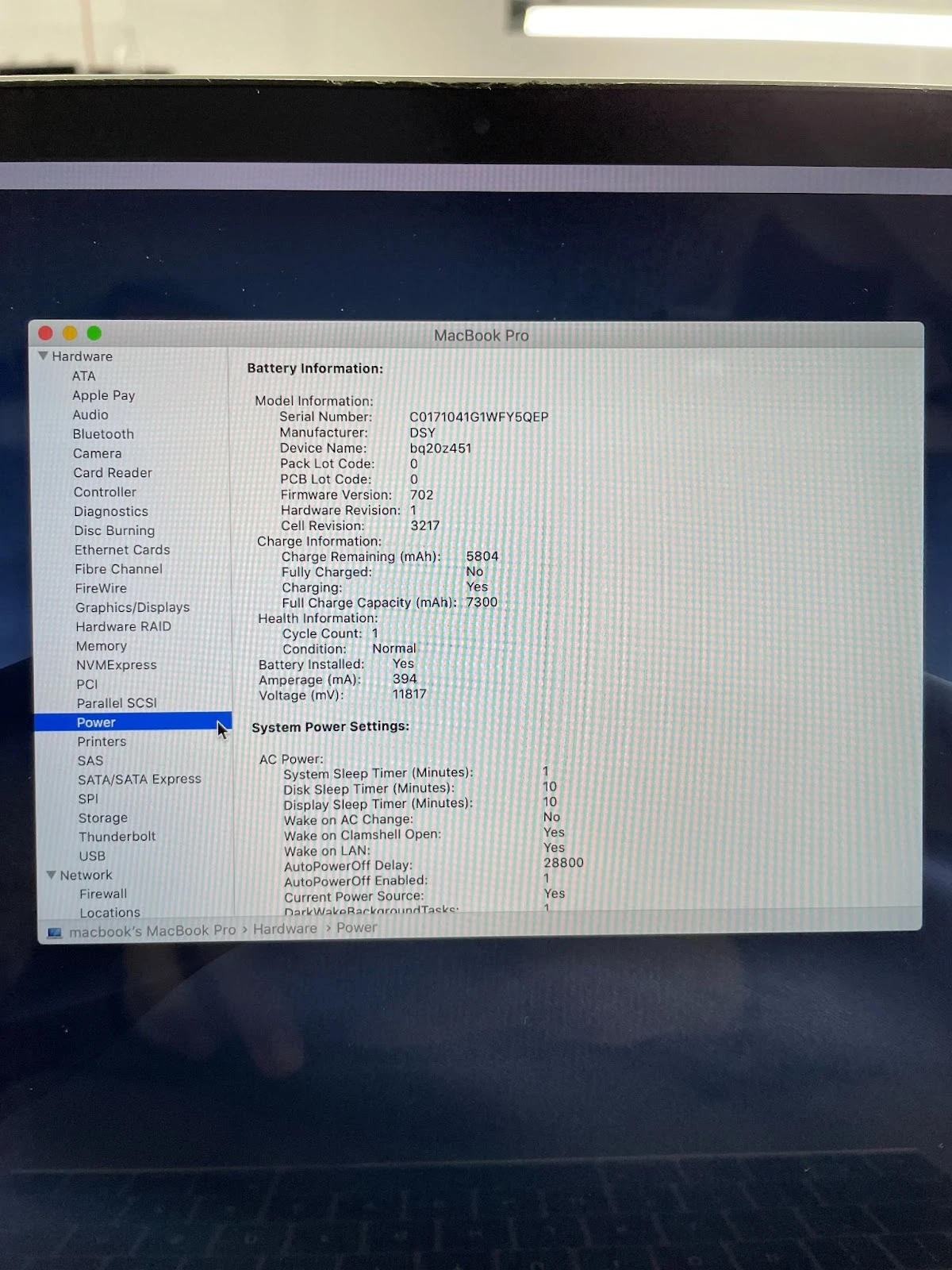Click the computer icon in path bar
Screen dimensions: 952x1270
pos(55,933)
